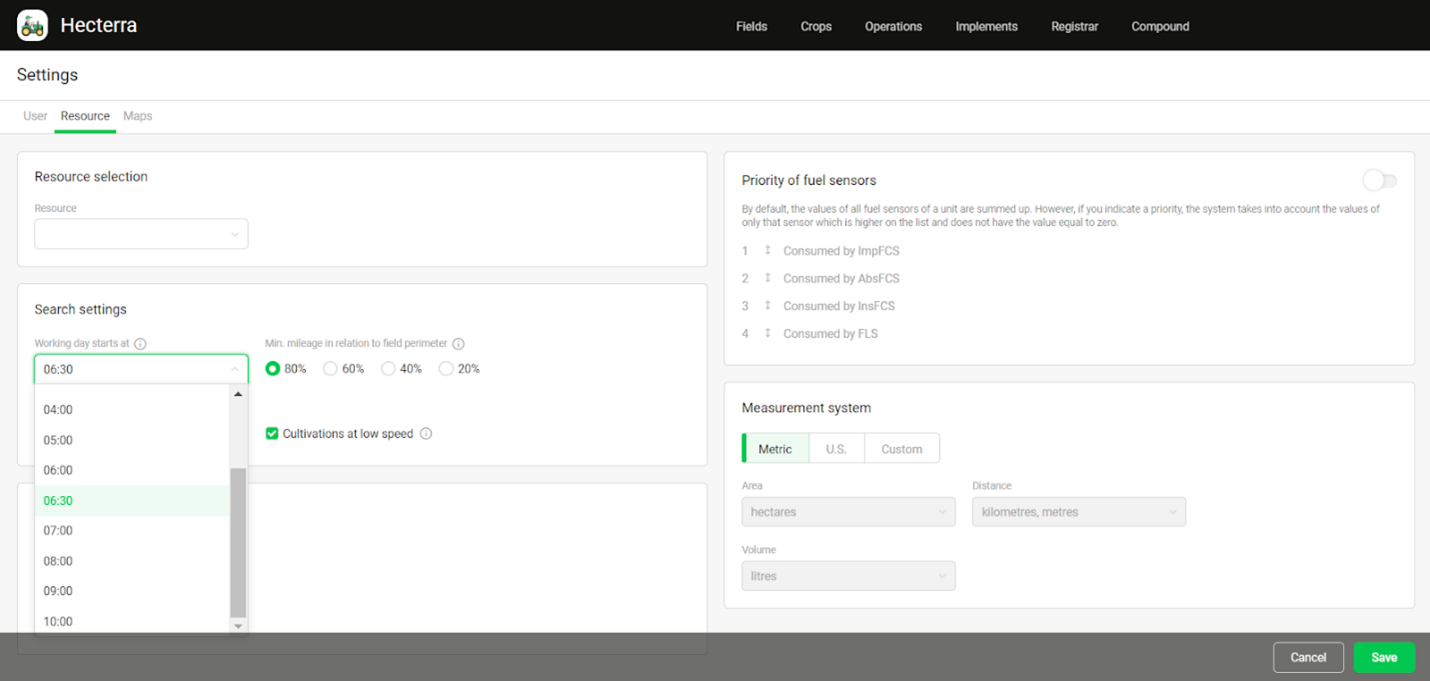Select the 60% mileage radio button
Screen dimensions: 1430x681
[330, 369]
